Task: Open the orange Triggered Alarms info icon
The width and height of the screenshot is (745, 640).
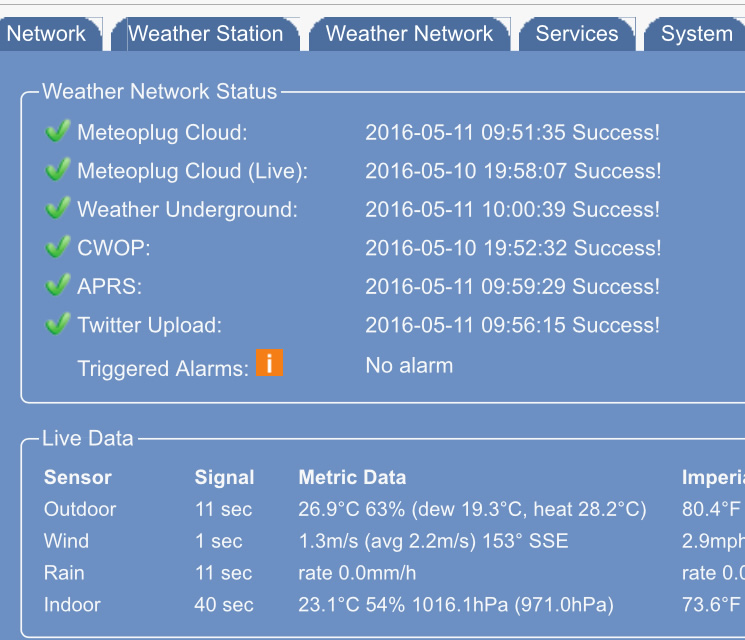Action: tap(269, 363)
